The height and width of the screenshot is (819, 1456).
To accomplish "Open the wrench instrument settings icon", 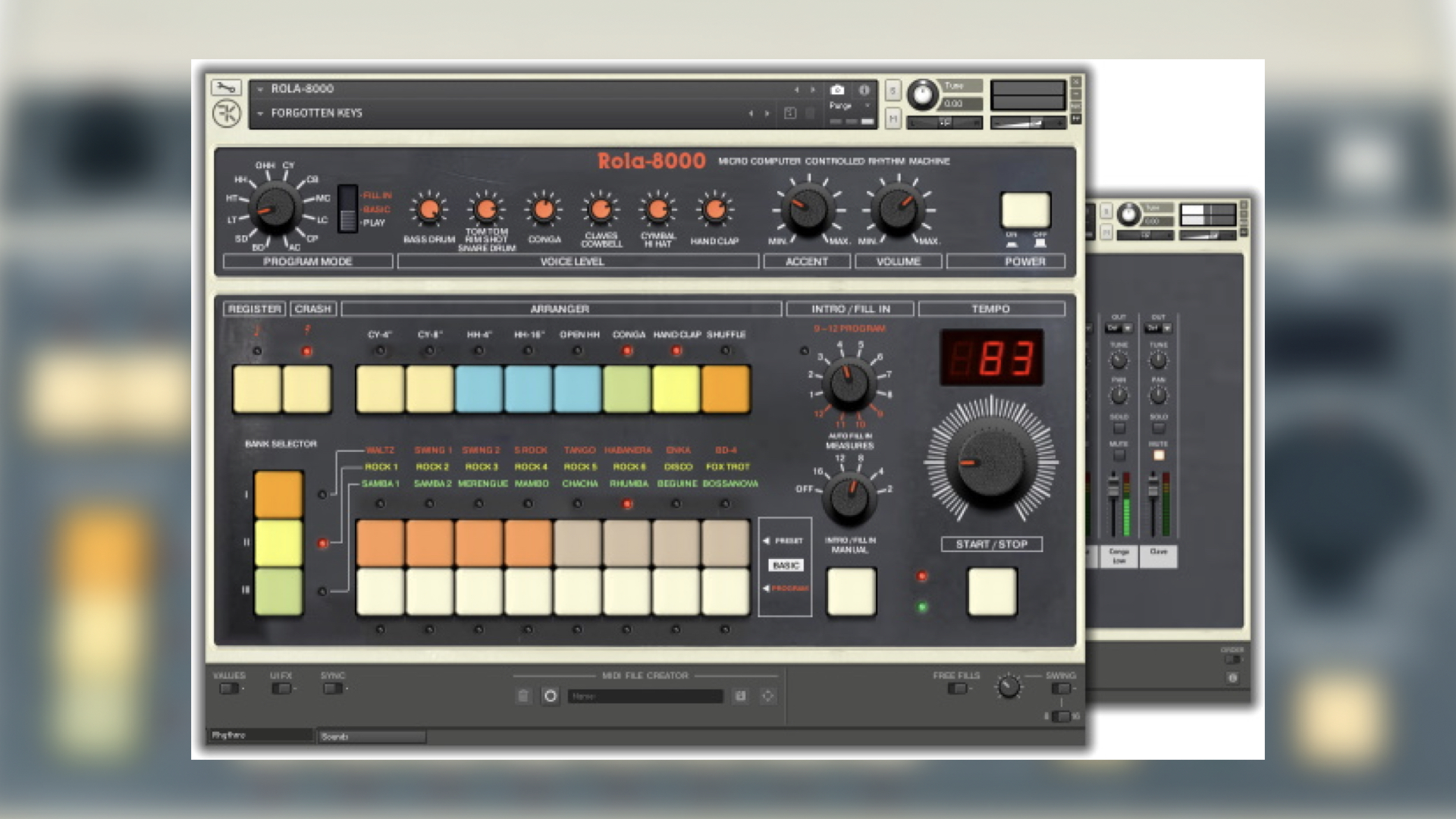I will pyautogui.click(x=226, y=88).
